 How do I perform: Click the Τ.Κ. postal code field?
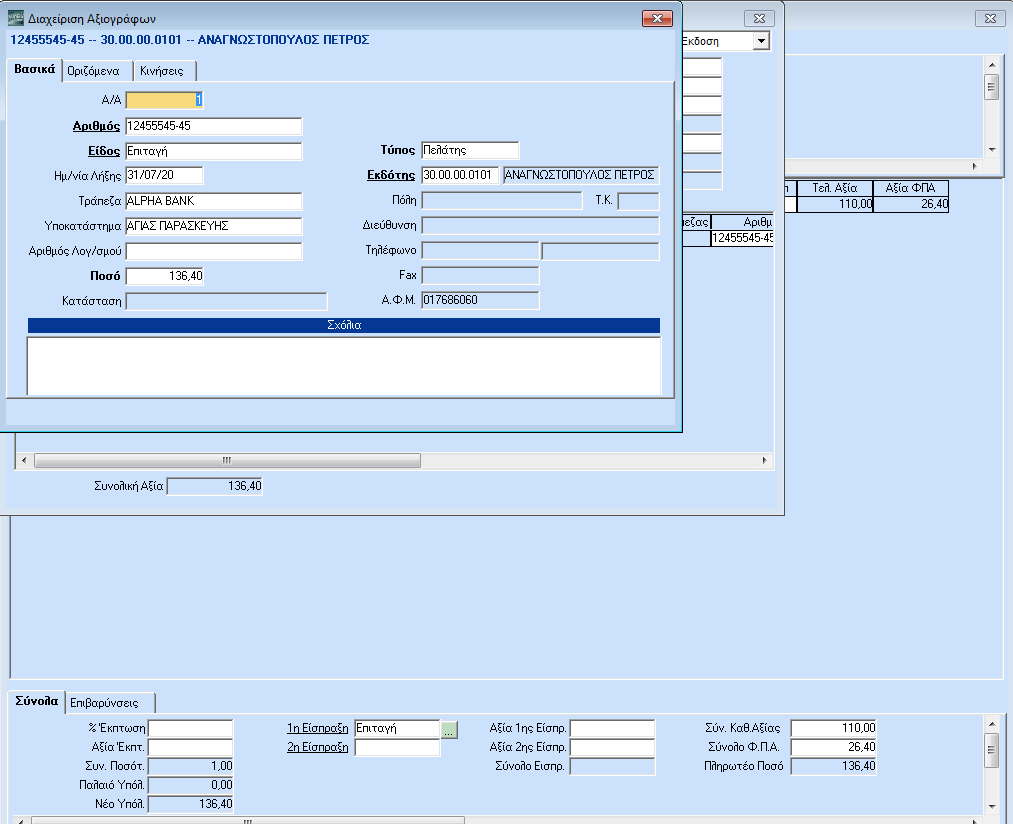tap(638, 200)
